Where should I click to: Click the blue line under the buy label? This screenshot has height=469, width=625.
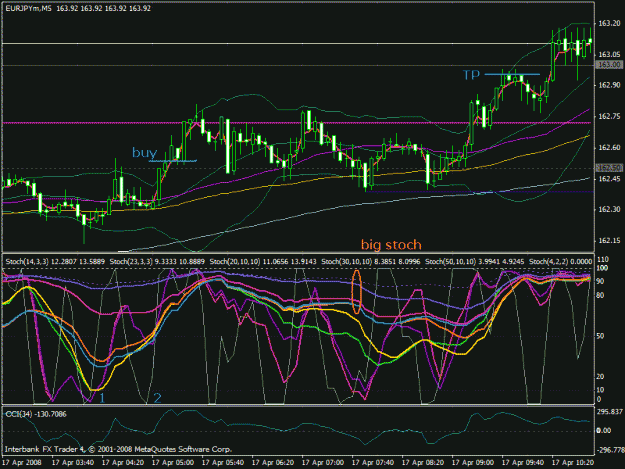[173, 161]
